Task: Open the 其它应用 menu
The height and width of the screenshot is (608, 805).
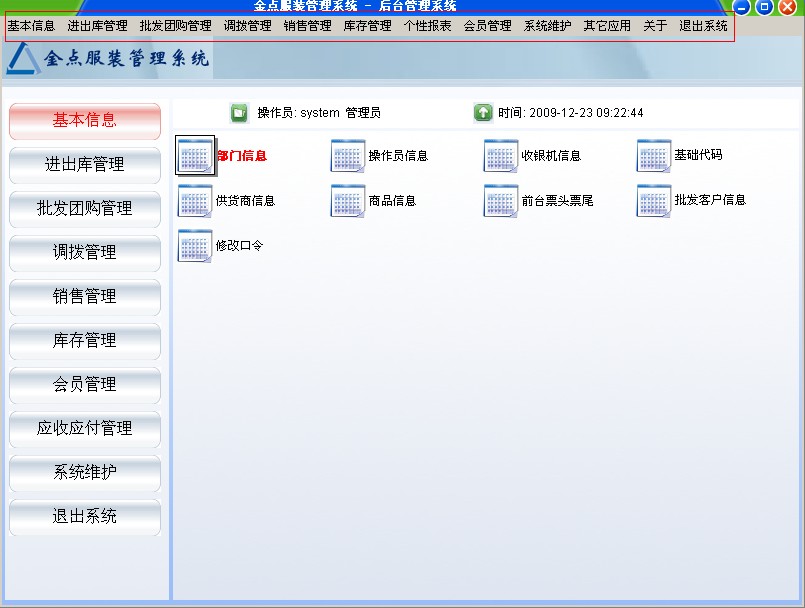Action: (x=607, y=26)
